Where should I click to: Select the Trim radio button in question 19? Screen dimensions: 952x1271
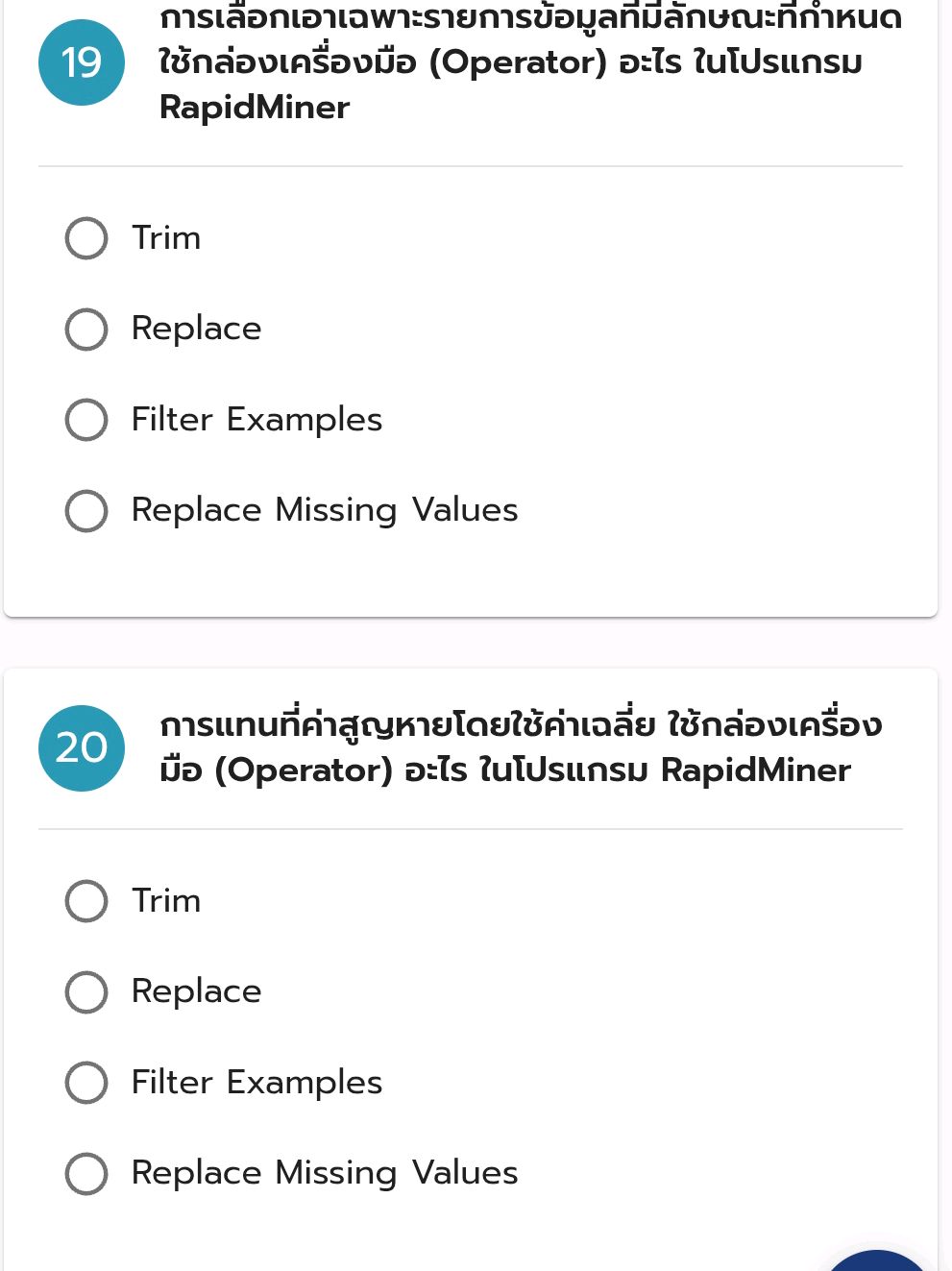(x=86, y=238)
